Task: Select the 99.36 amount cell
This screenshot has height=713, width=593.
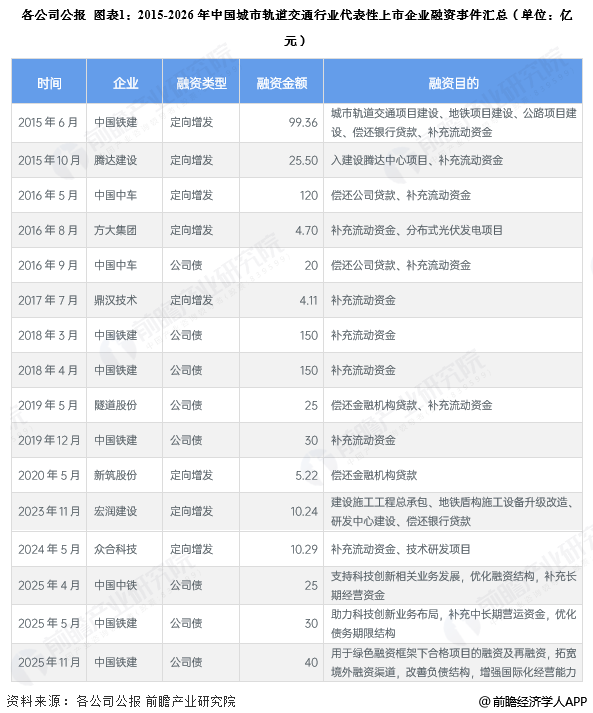Action: [281, 123]
